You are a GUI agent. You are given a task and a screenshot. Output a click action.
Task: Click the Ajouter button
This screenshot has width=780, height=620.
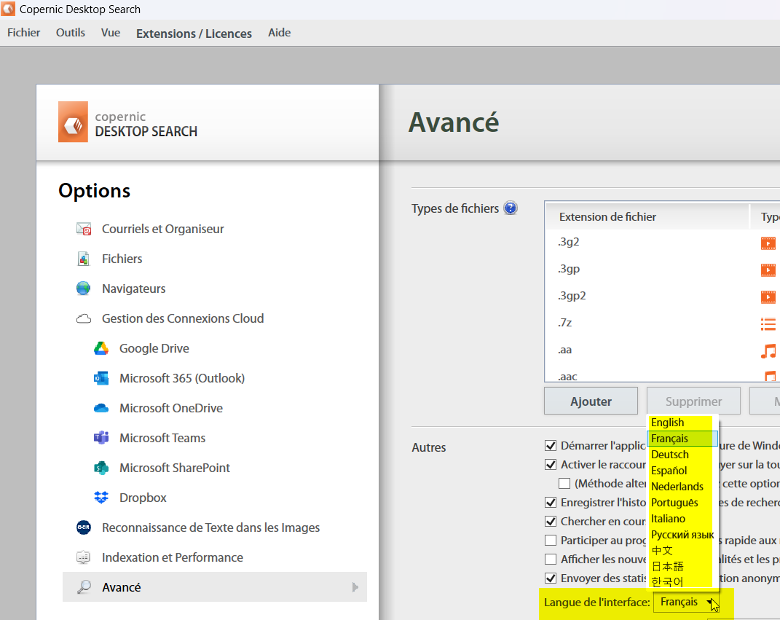pyautogui.click(x=591, y=401)
